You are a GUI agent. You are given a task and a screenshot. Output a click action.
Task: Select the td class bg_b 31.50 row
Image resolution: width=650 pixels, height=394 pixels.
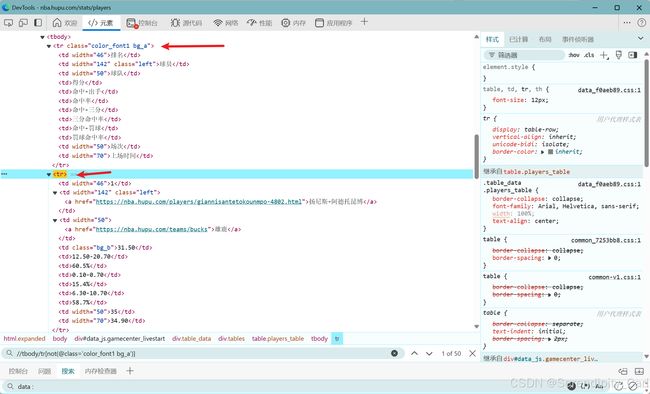pyautogui.click(x=105, y=248)
